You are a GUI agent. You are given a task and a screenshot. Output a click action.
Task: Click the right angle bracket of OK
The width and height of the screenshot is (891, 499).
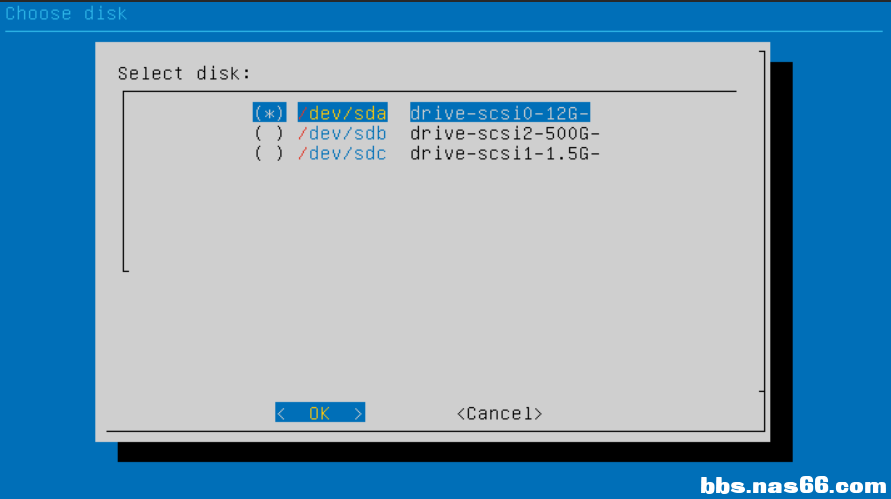click(x=358, y=413)
